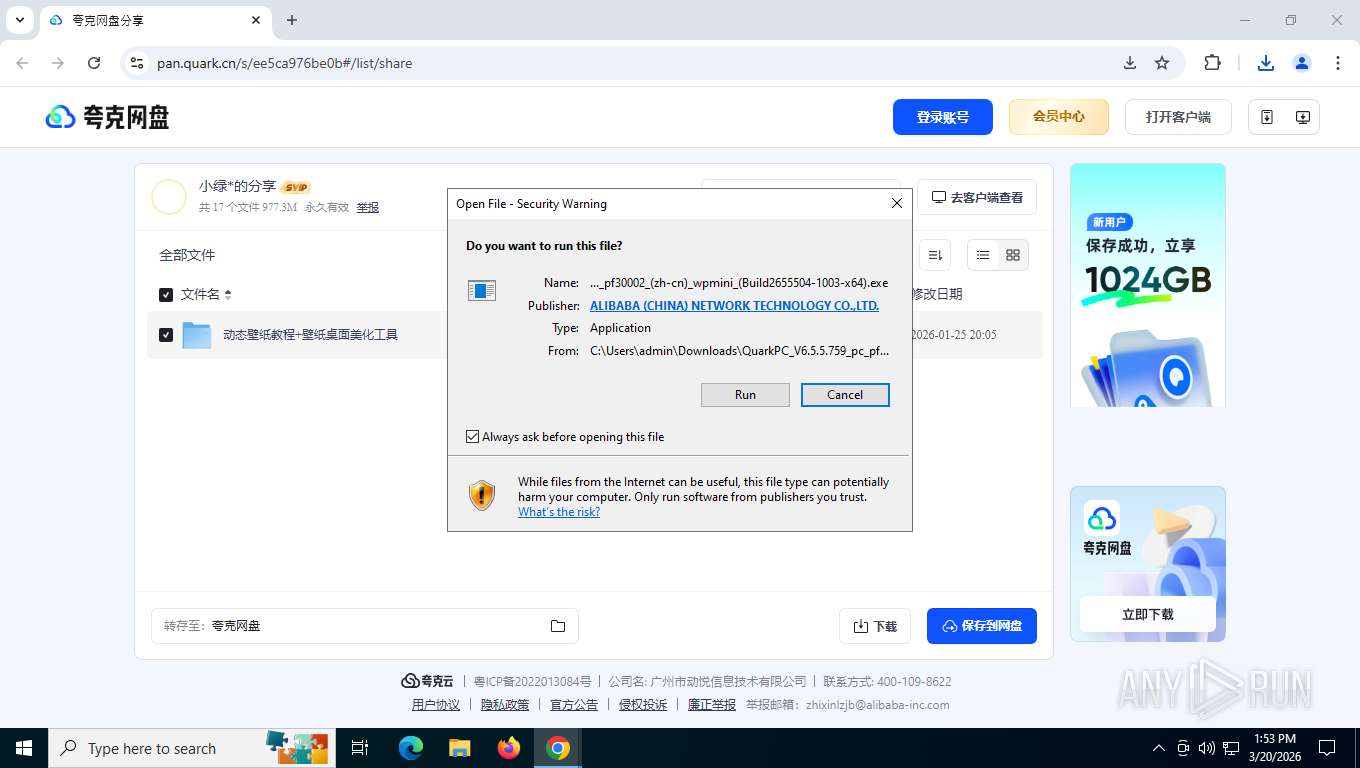
Task: Click the uploader avatar circle
Action: click(x=169, y=197)
